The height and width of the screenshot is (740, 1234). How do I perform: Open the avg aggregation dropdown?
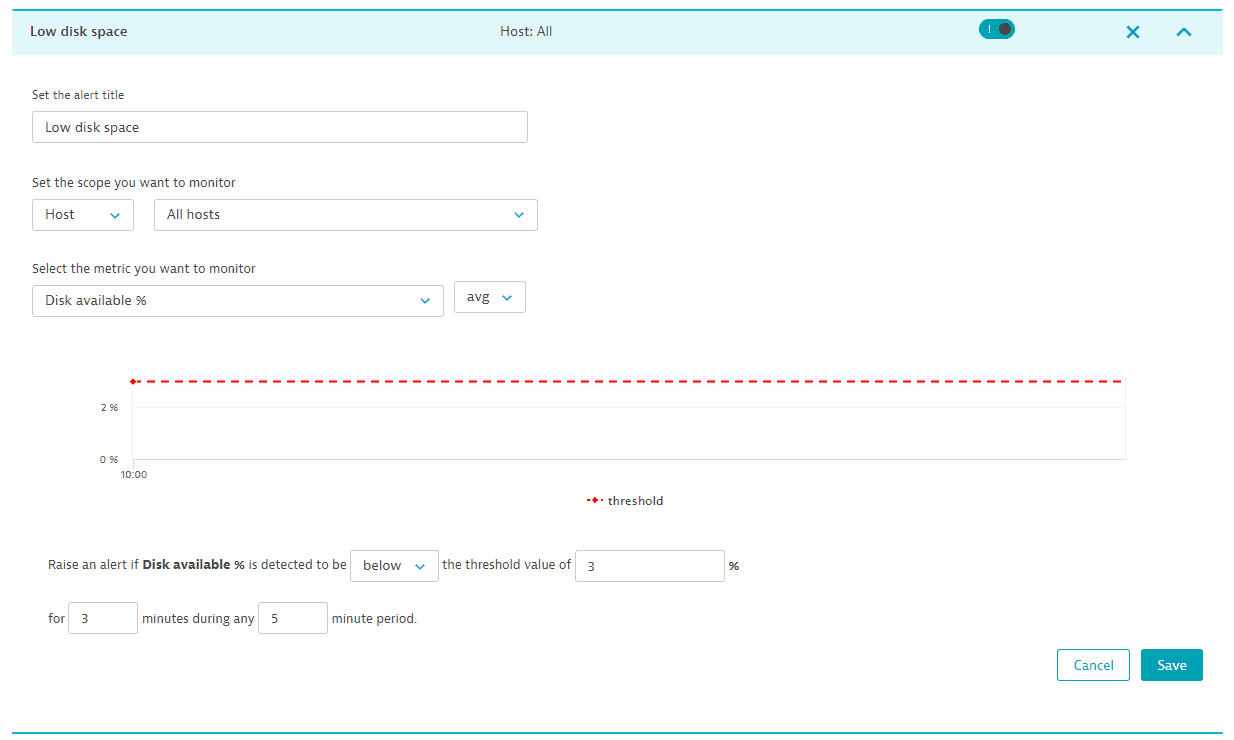point(489,297)
